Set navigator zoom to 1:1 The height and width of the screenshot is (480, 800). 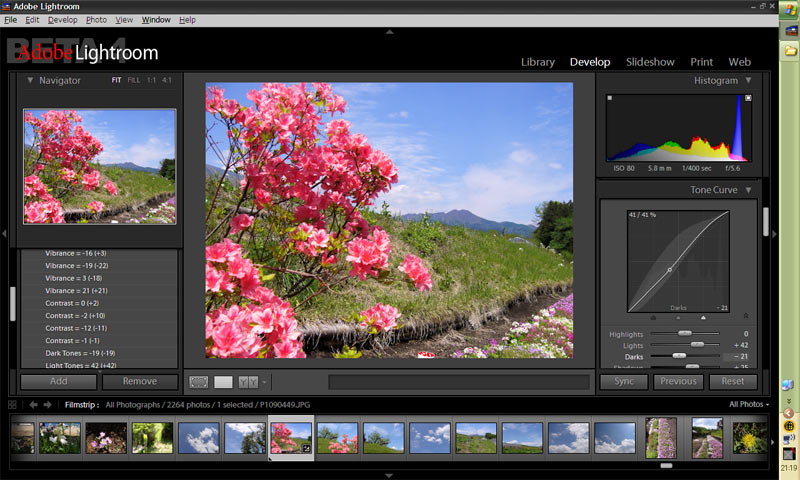coord(152,80)
